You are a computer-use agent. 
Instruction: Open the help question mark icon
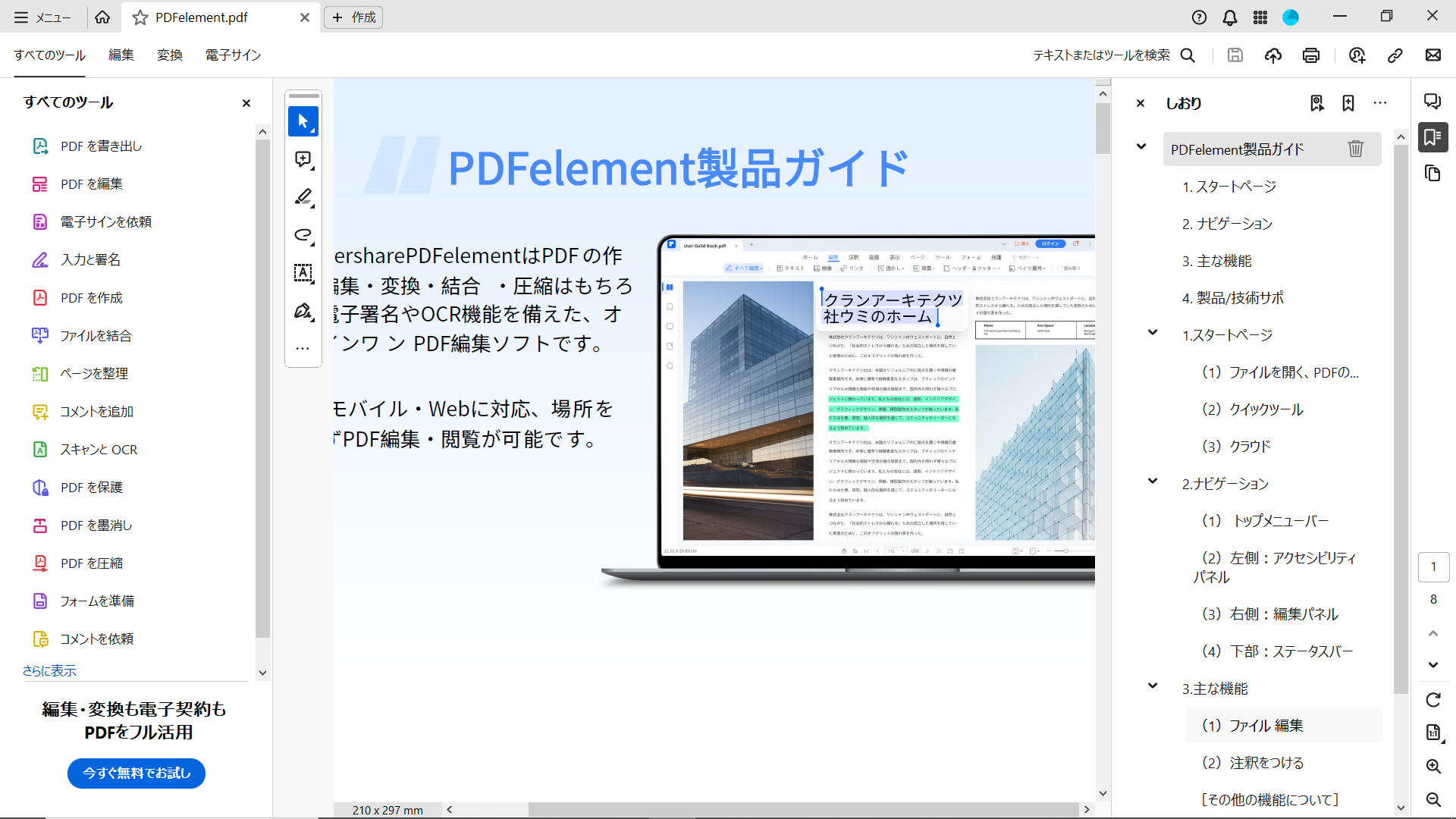click(x=1199, y=17)
